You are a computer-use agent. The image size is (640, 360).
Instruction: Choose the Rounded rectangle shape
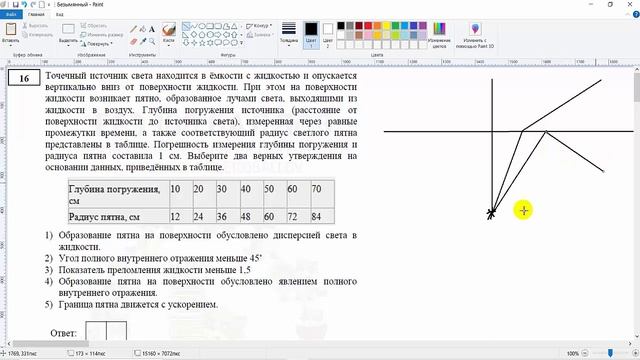[218, 26]
